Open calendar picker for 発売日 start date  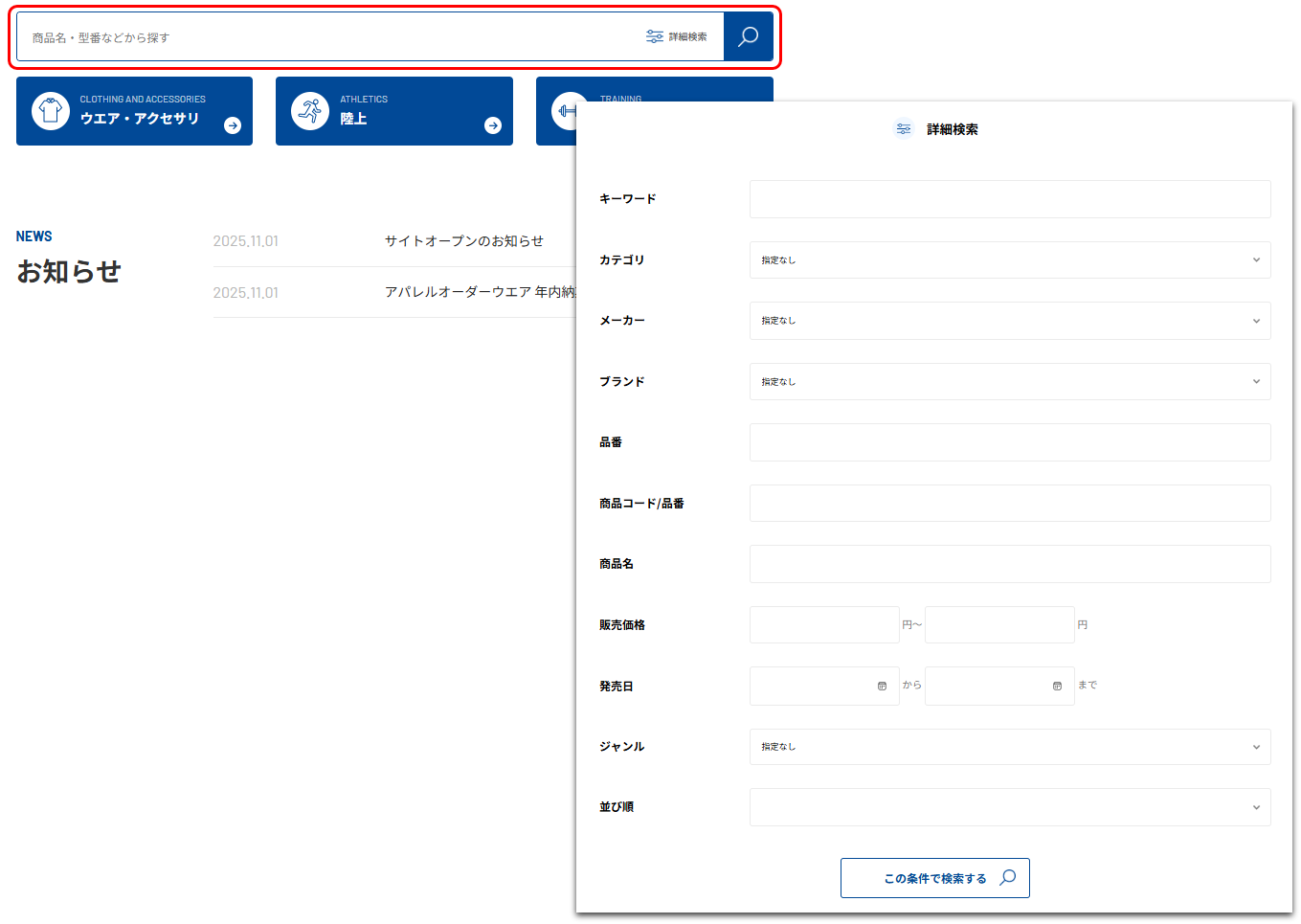pyautogui.click(x=882, y=687)
